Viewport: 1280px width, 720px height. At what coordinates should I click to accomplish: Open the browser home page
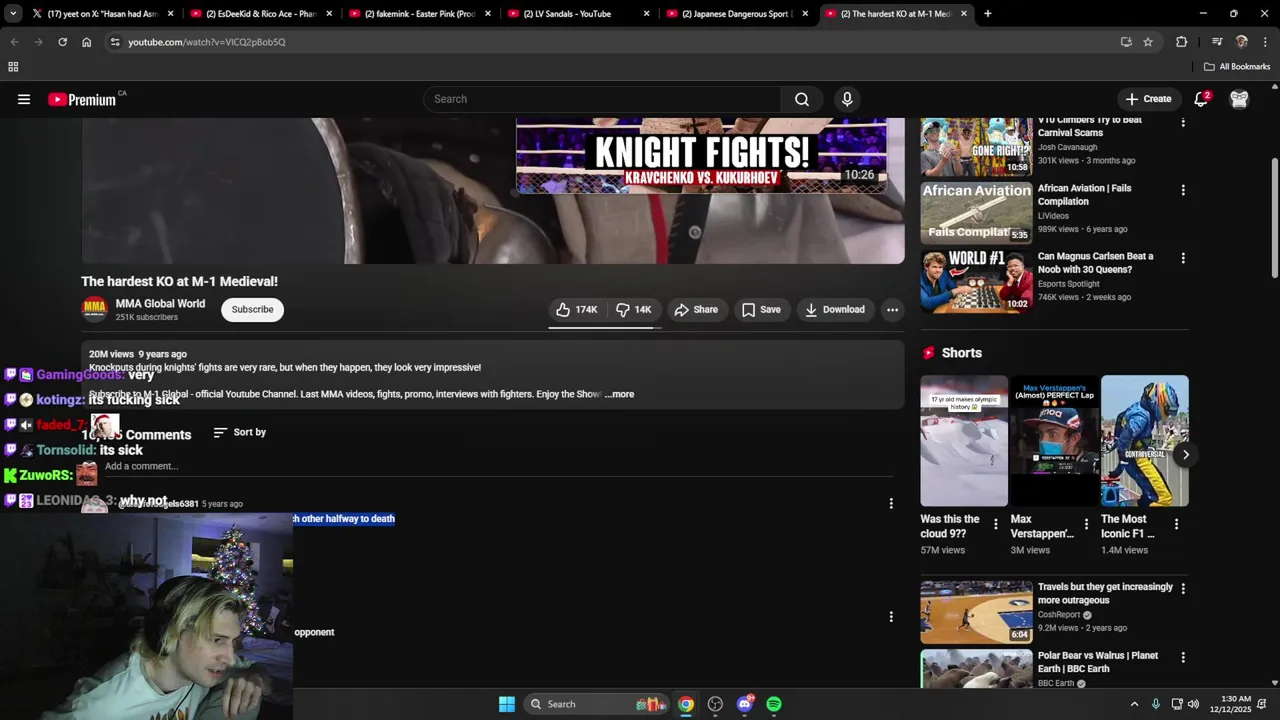coord(87,42)
